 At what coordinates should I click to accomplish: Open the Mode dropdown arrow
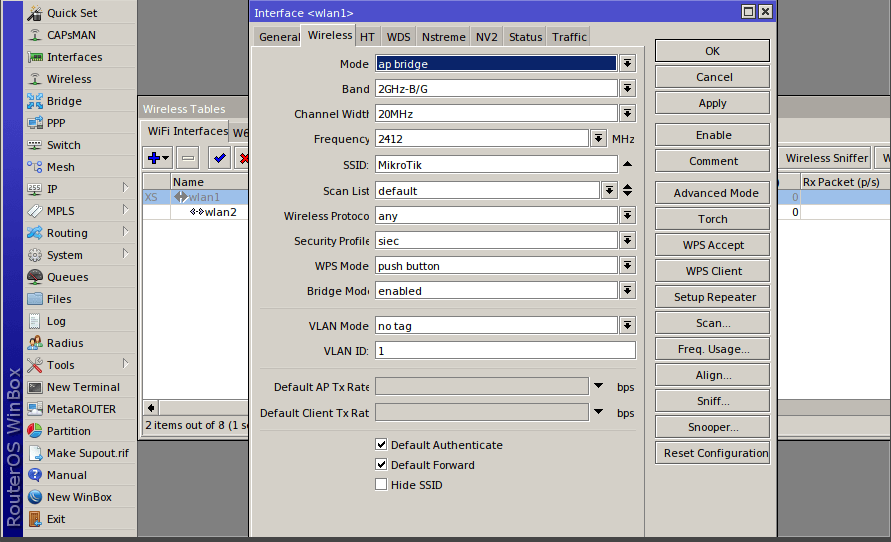pyautogui.click(x=627, y=64)
